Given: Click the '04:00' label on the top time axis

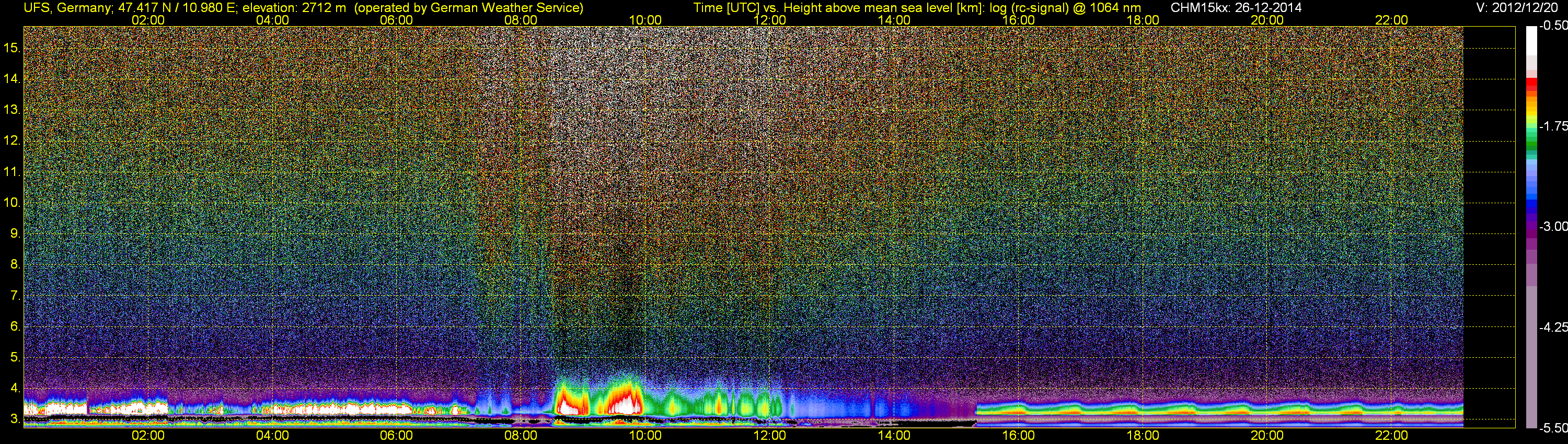Looking at the screenshot, I should (272, 20).
